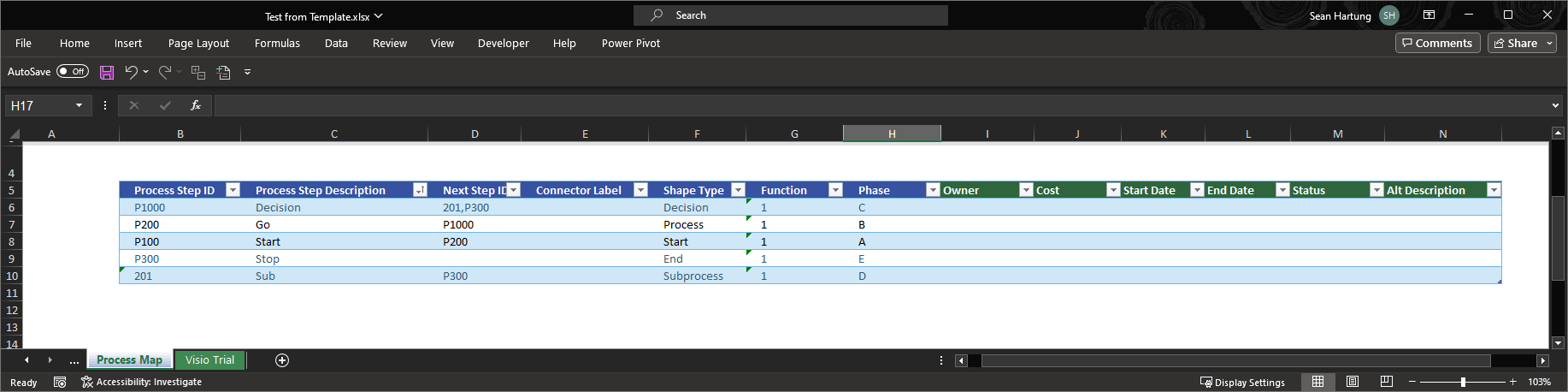Viewport: 1568px width, 392px height.
Task: Open Connector Label filter dropdown
Action: (640, 190)
